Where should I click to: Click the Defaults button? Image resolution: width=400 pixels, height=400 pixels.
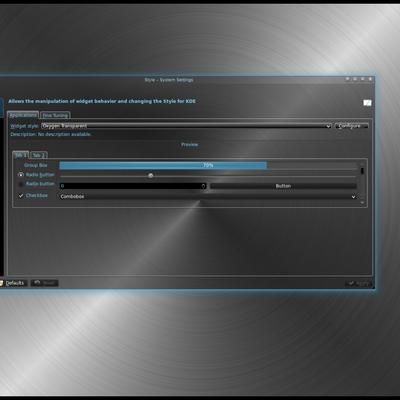(x=13, y=283)
